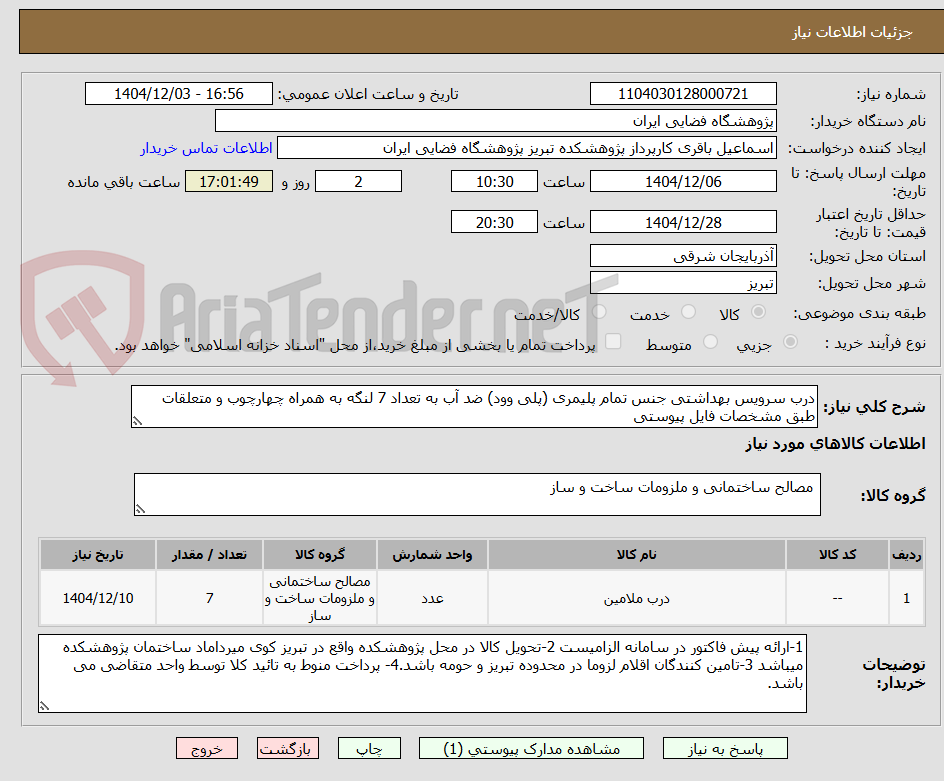
Task: Select the خدمت radio button
Action: (688, 312)
